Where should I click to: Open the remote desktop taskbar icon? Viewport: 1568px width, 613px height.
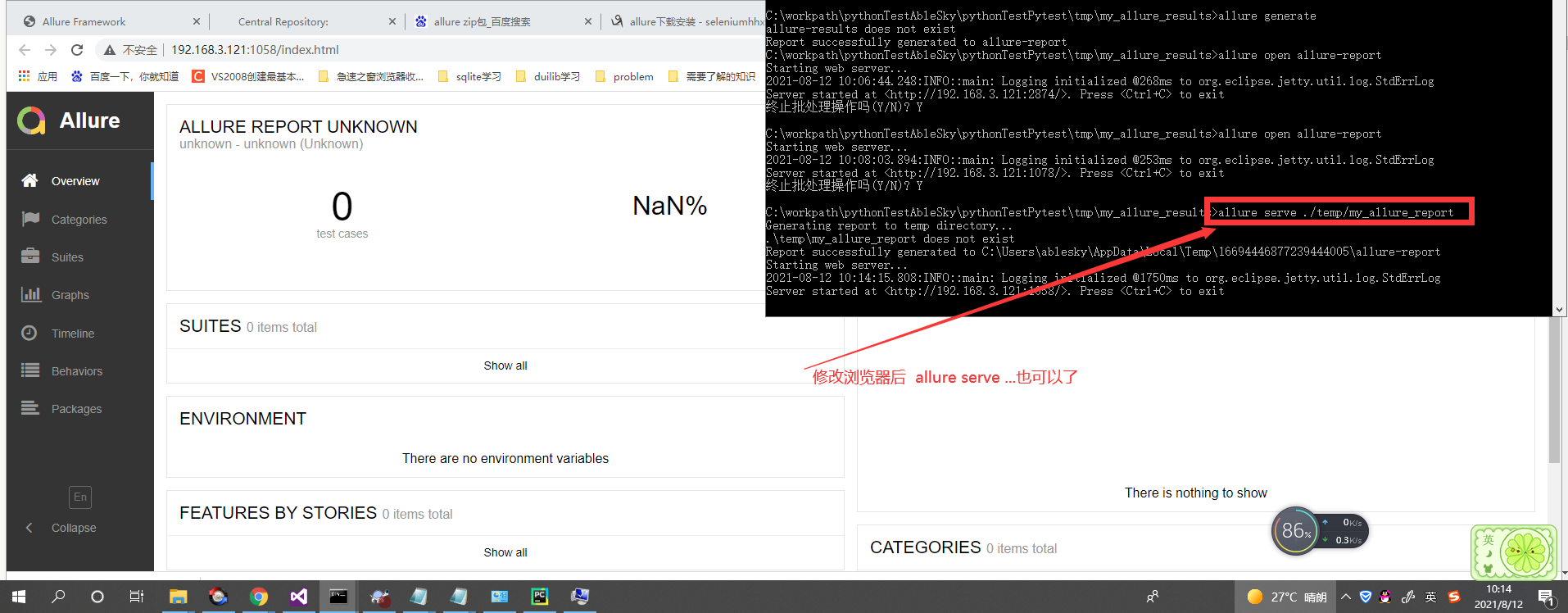(580, 597)
